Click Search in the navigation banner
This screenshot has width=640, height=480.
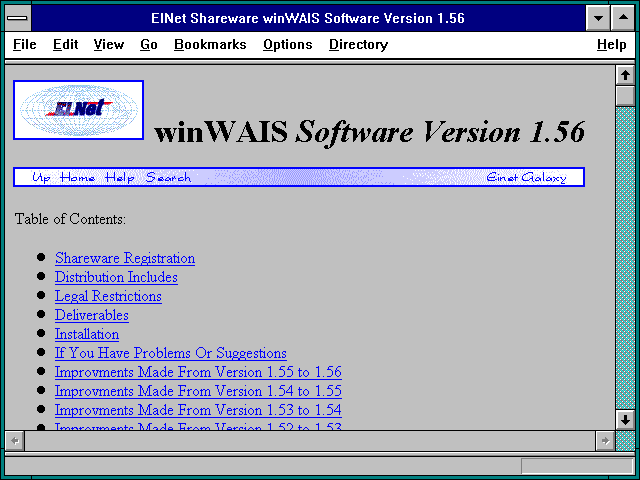coord(168,178)
